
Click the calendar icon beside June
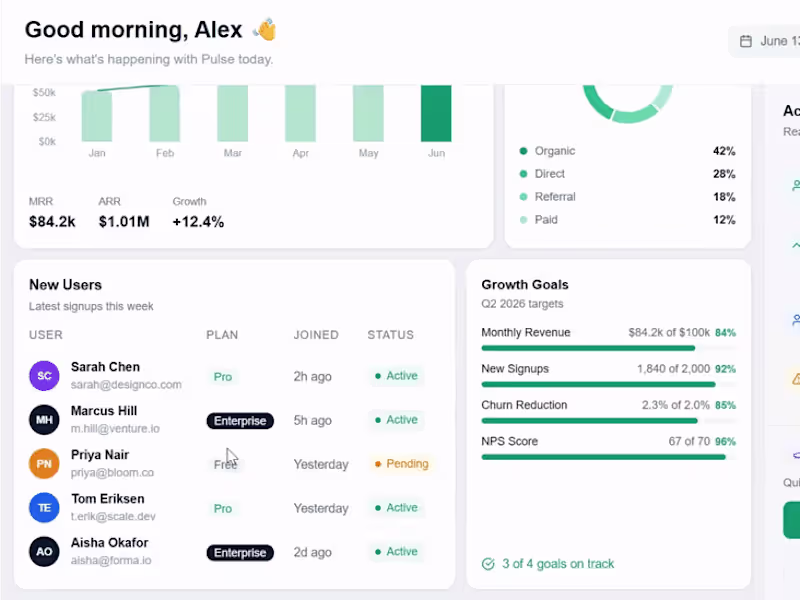745,41
